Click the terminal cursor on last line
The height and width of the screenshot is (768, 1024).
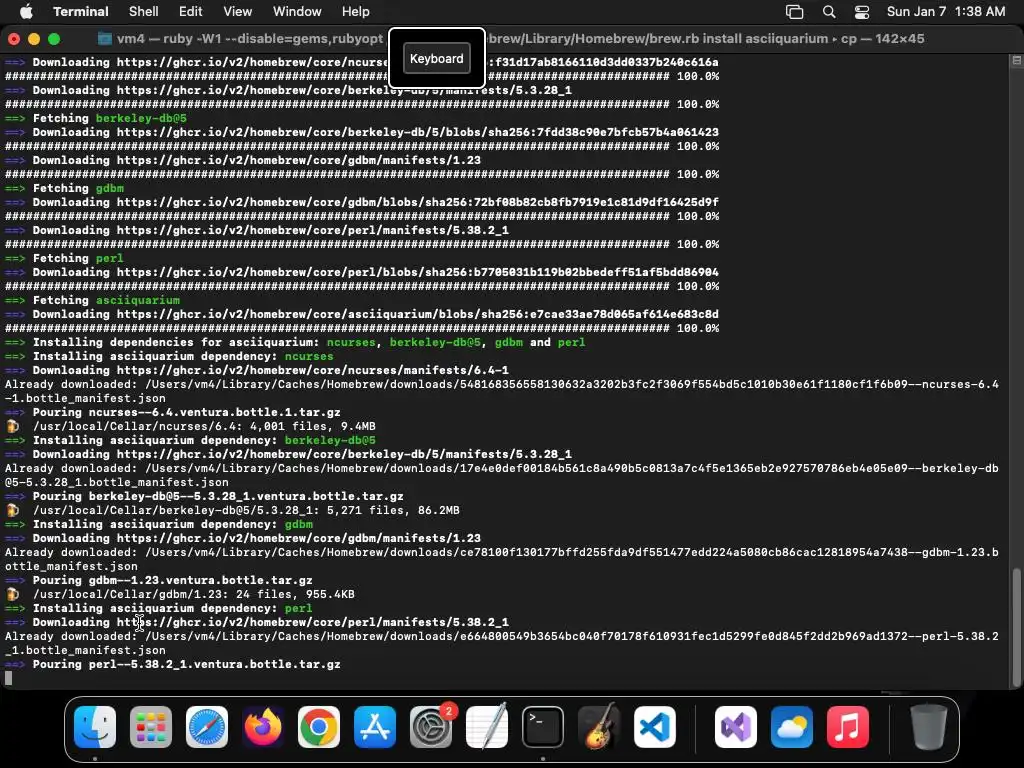[x=8, y=678]
